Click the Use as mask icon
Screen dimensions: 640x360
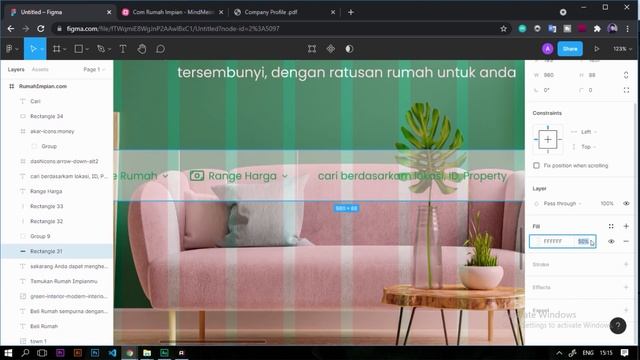(x=349, y=49)
